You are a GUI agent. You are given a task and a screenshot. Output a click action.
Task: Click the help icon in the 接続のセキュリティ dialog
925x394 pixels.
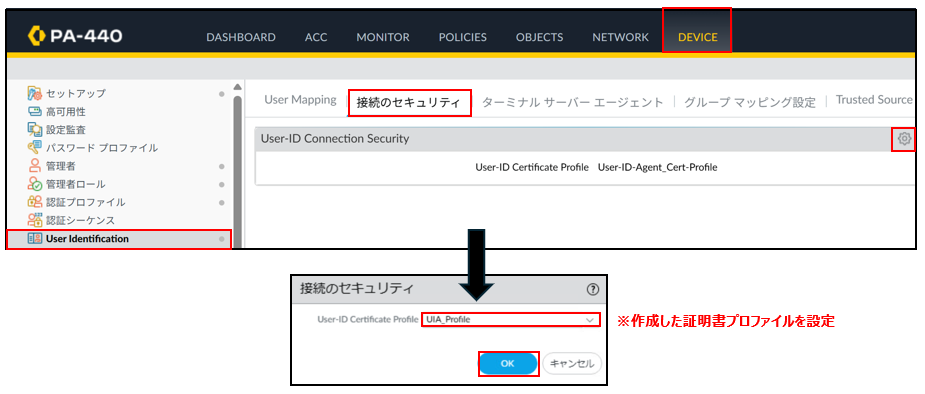tap(593, 289)
